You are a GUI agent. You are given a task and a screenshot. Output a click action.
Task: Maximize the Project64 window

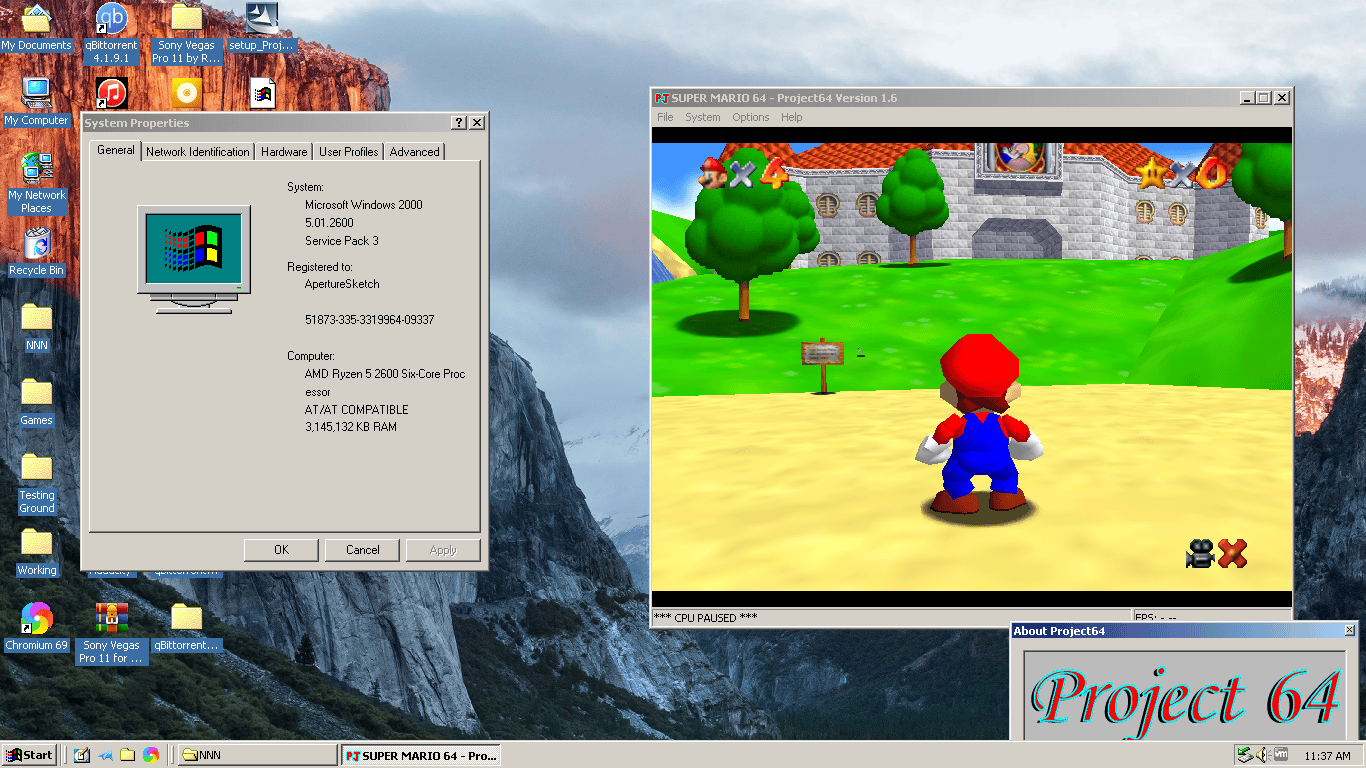(1264, 98)
